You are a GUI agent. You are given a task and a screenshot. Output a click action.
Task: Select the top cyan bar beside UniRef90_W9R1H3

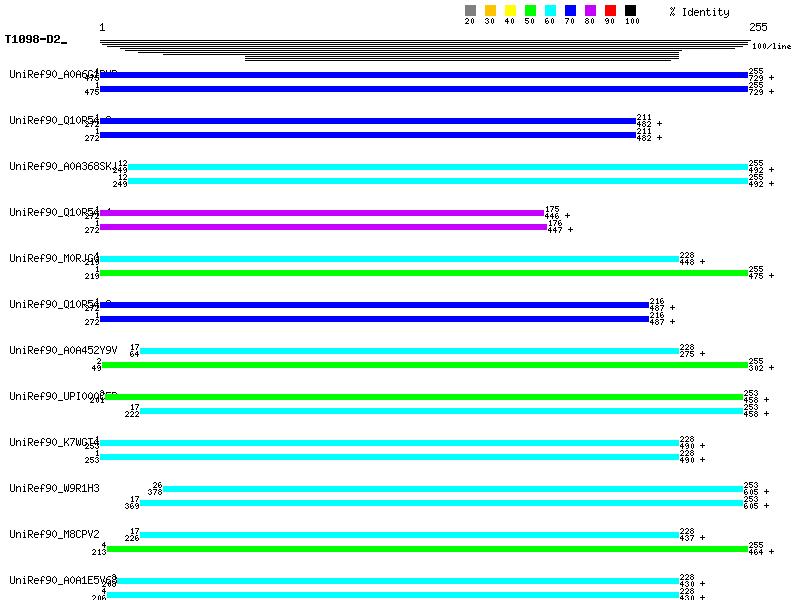click(x=453, y=489)
